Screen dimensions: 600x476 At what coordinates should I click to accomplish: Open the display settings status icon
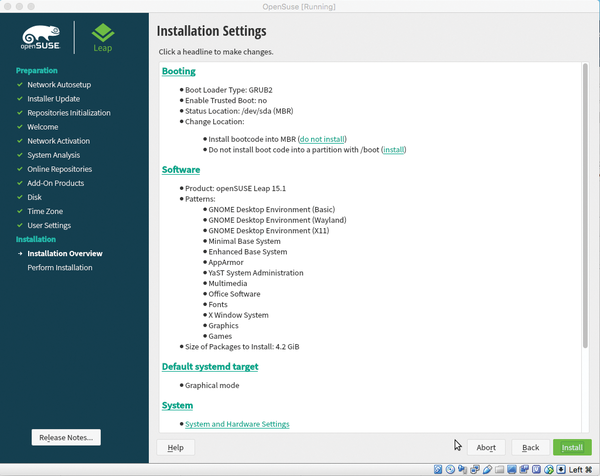(512, 469)
